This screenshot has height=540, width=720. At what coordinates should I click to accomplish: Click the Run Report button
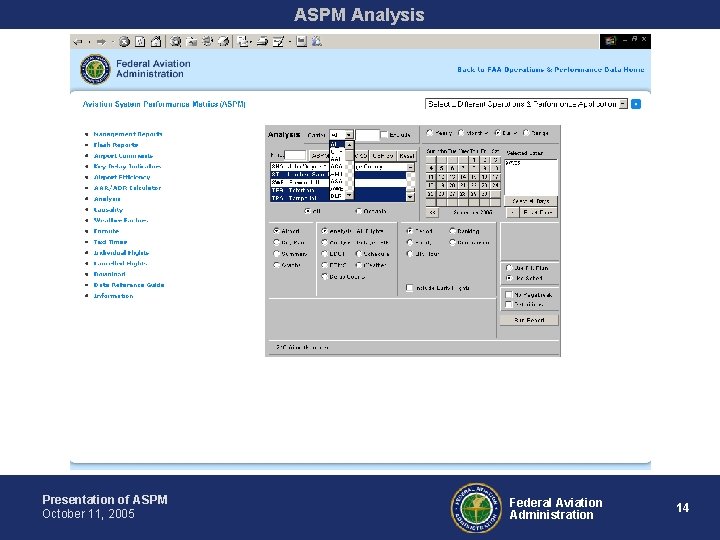529,320
